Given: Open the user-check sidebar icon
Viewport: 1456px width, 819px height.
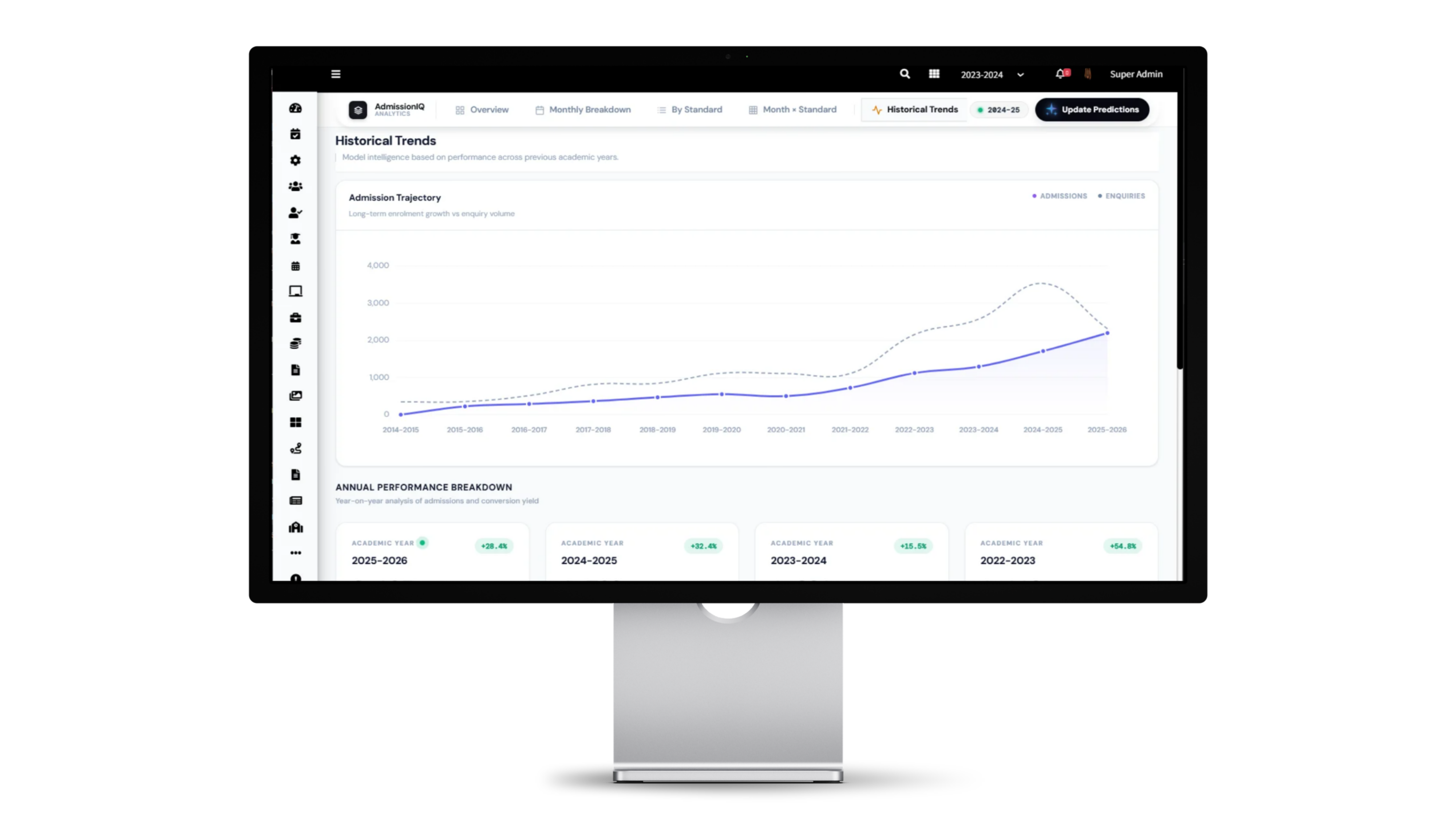Looking at the screenshot, I should coord(296,213).
